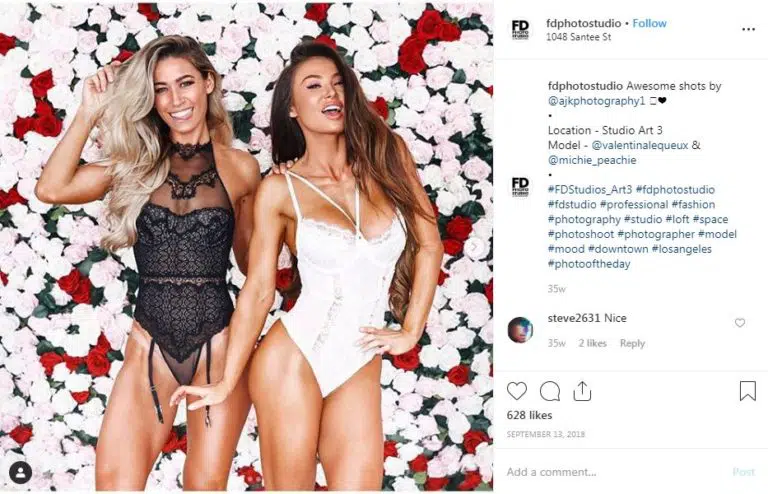The image size is (768, 494).
Task: Visit @ajkphotography1 profile mention
Action: [597, 101]
